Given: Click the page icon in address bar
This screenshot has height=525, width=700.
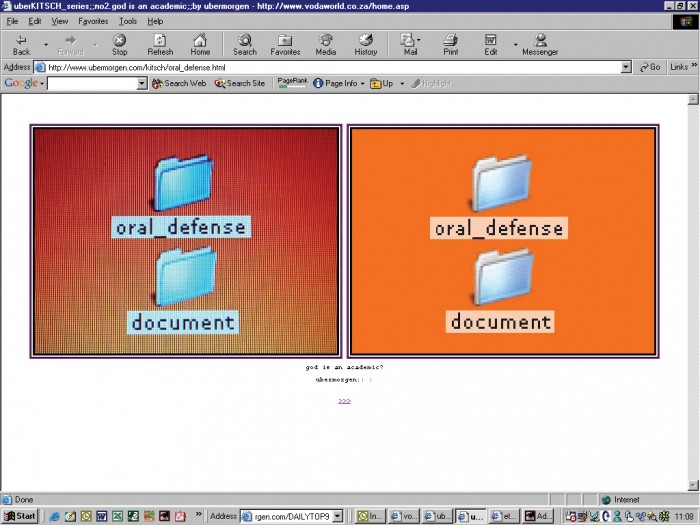Looking at the screenshot, I should pos(40,67).
